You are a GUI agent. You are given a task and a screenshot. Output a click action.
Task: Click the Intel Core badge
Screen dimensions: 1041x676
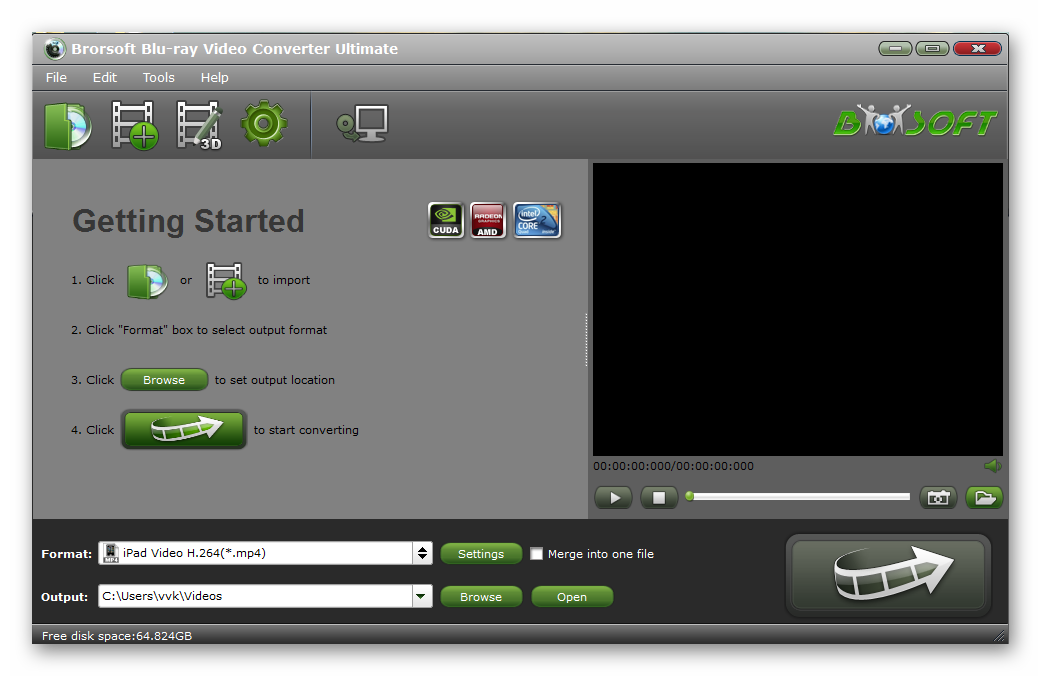[x=537, y=220]
